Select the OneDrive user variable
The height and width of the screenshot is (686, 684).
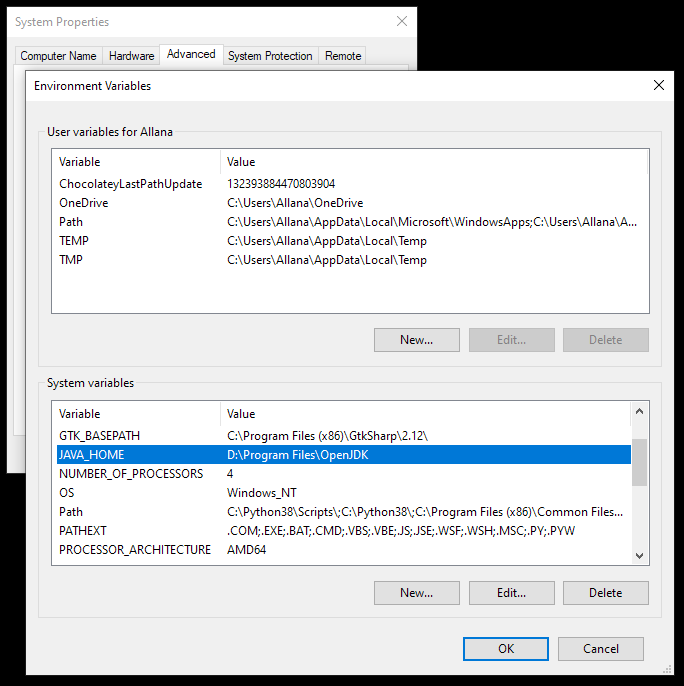84,203
